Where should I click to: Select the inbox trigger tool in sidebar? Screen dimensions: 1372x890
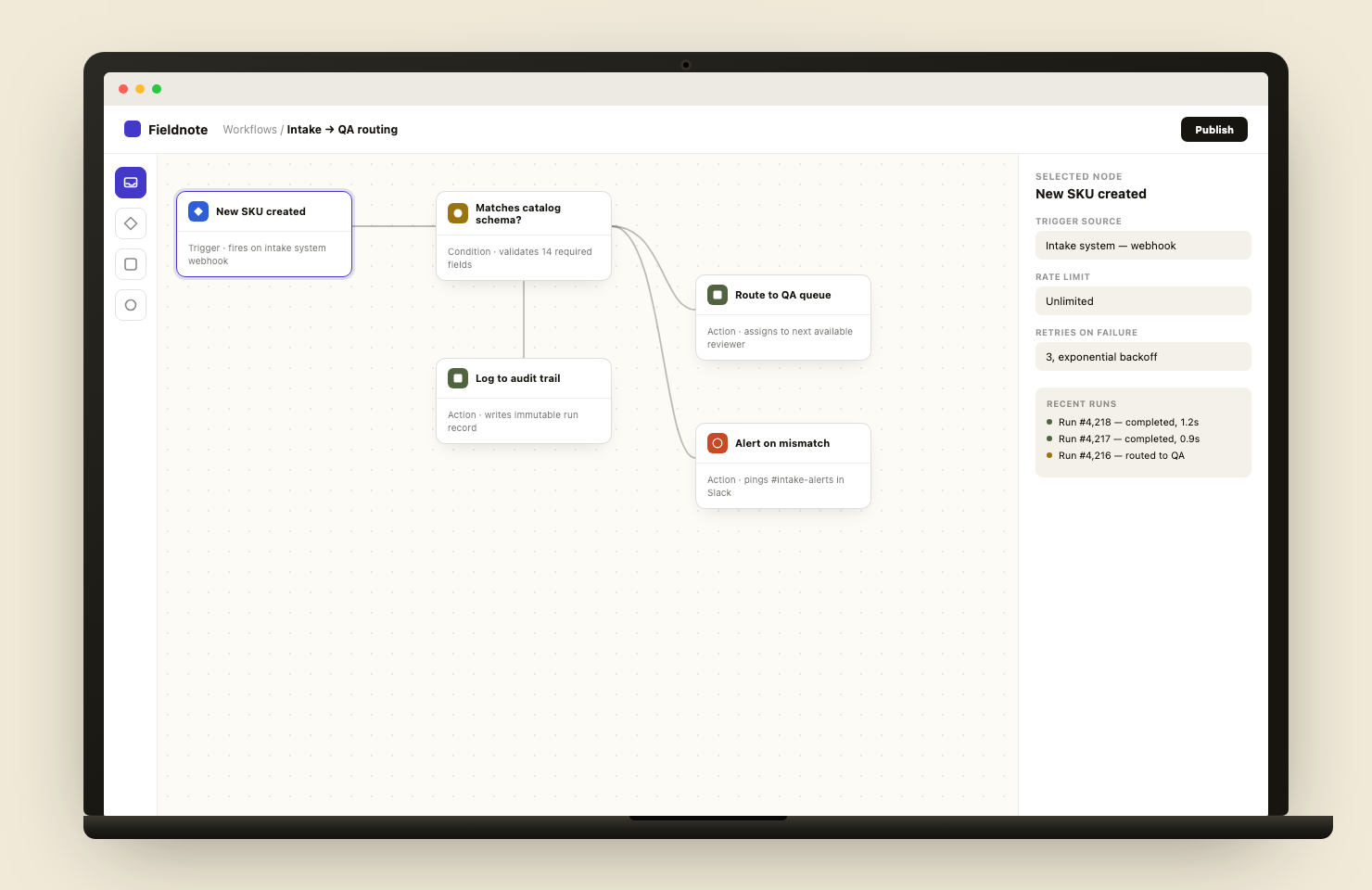tap(131, 183)
